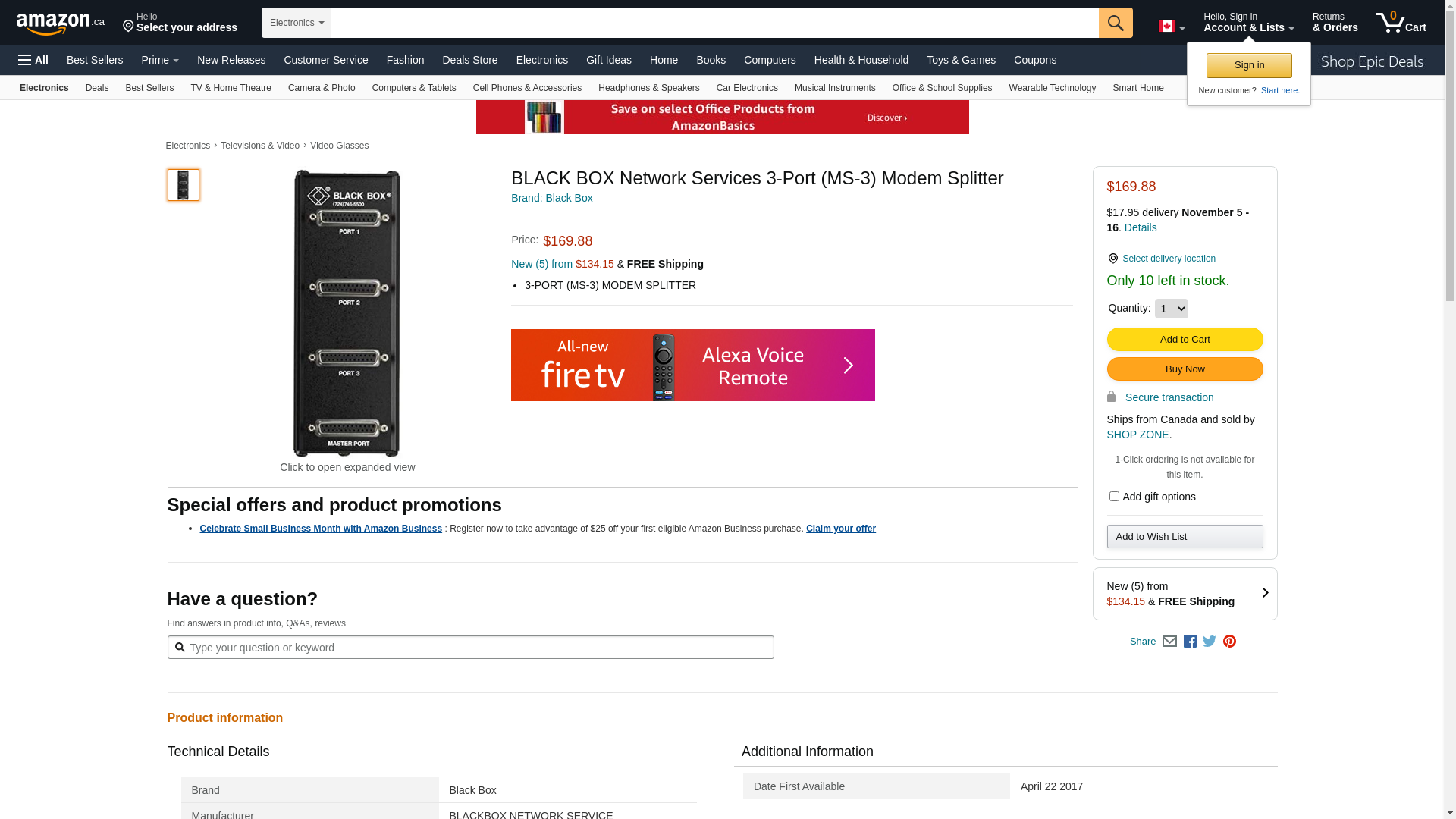Open the Quantity dropdown

[1171, 309]
